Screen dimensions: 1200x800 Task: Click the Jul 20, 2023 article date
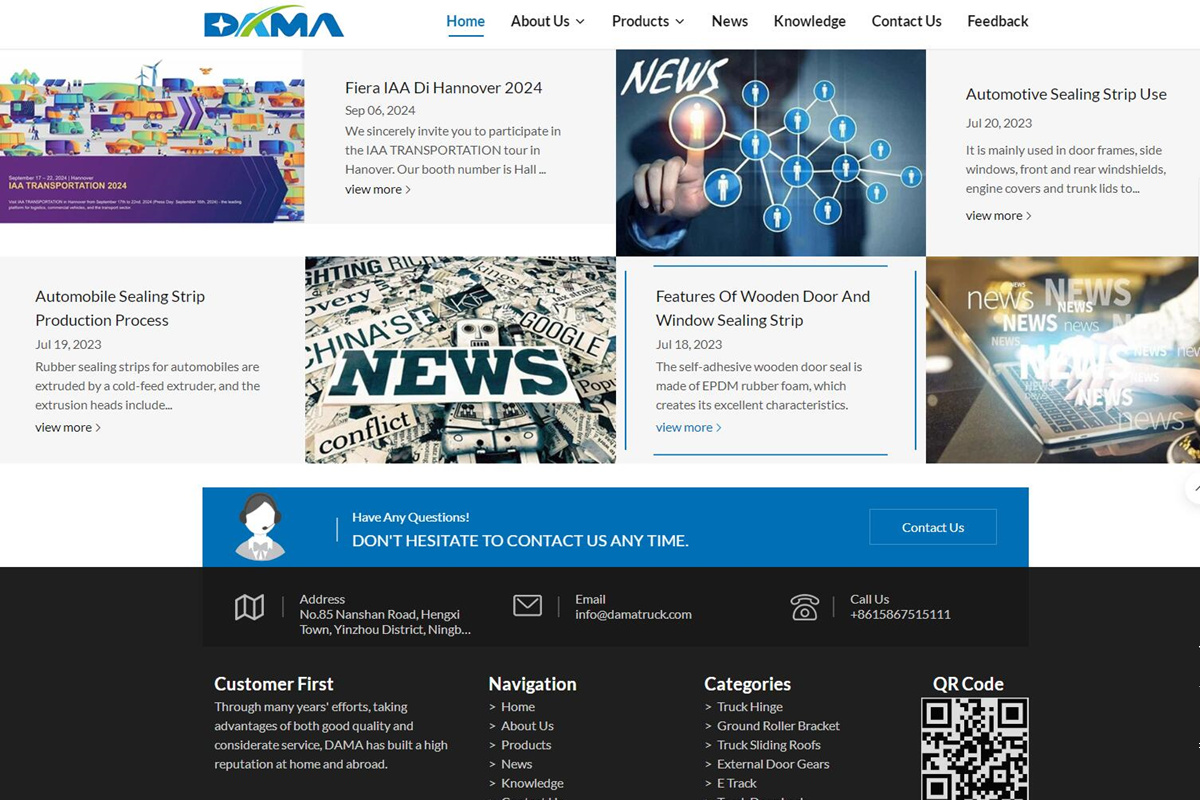(x=999, y=123)
